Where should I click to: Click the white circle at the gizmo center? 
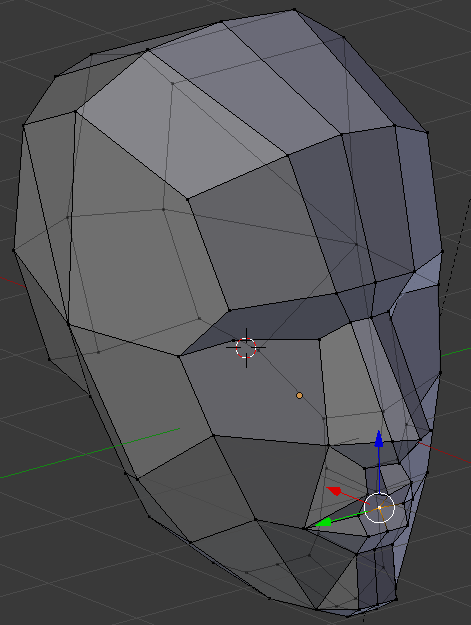(379, 507)
